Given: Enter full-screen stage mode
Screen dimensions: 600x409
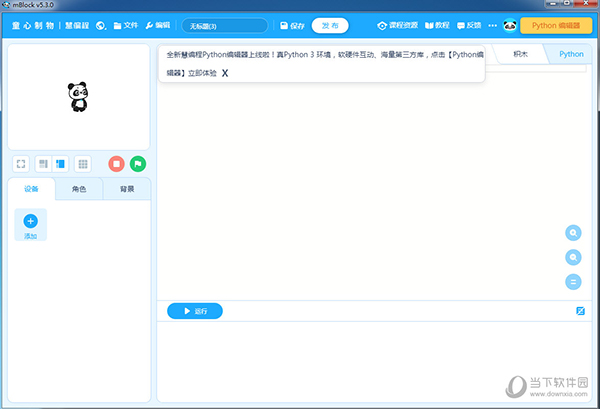Looking at the screenshot, I should pos(21,164).
